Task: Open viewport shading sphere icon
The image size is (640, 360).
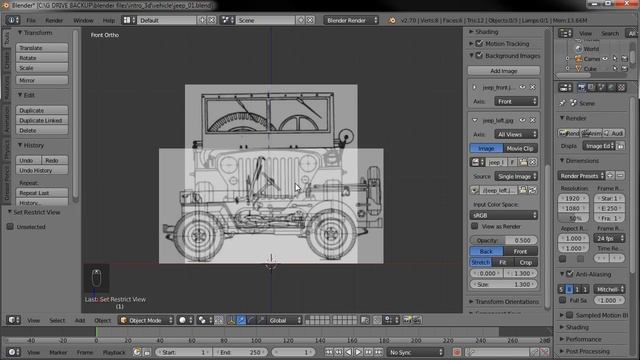Action: (x=184, y=320)
